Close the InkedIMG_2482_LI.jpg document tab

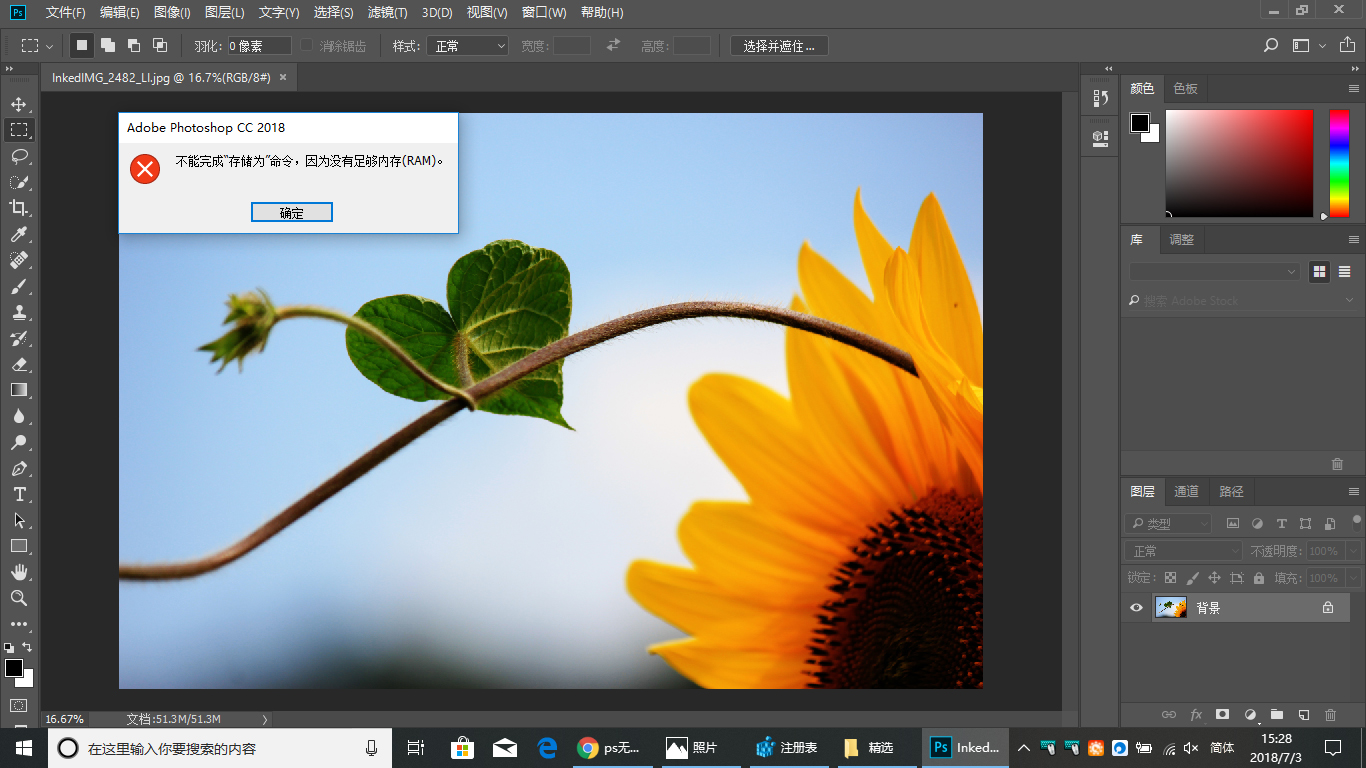283,77
